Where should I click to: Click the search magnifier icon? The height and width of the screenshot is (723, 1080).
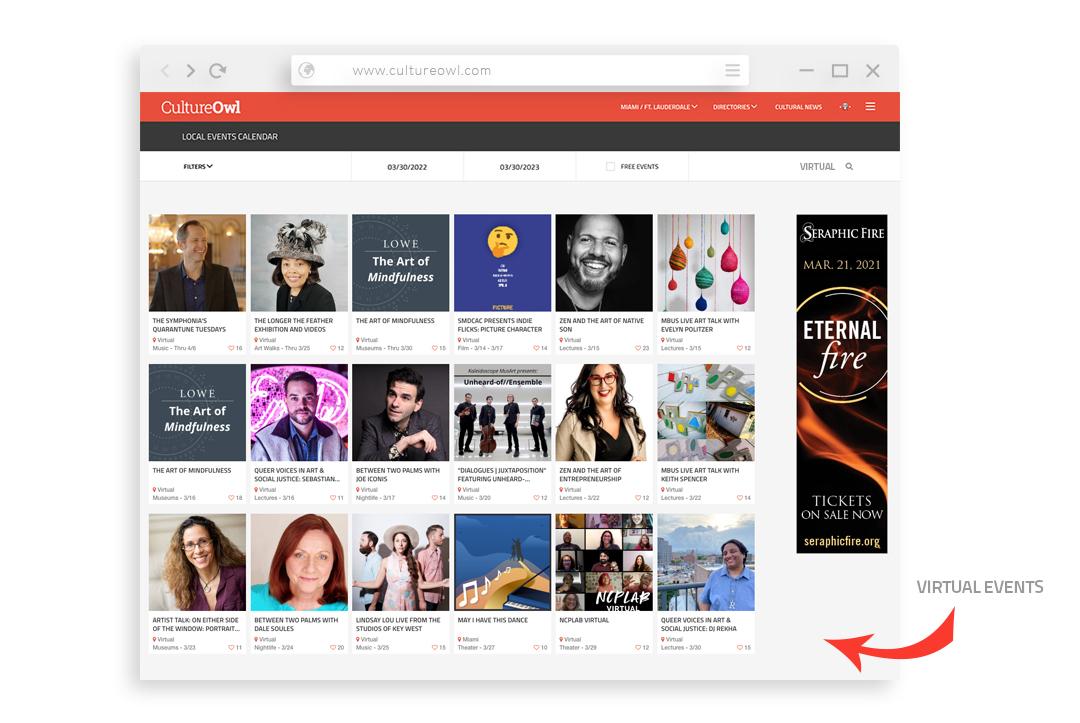point(849,167)
